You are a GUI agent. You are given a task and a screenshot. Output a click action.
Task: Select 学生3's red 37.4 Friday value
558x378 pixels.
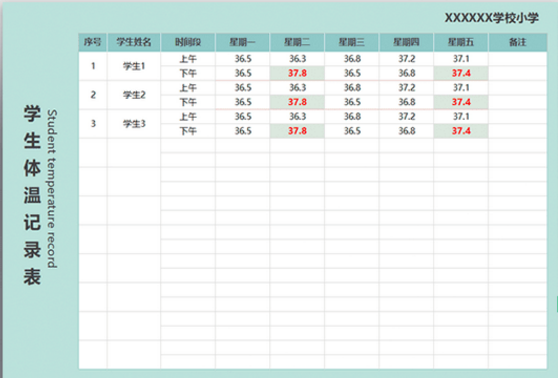(461, 131)
